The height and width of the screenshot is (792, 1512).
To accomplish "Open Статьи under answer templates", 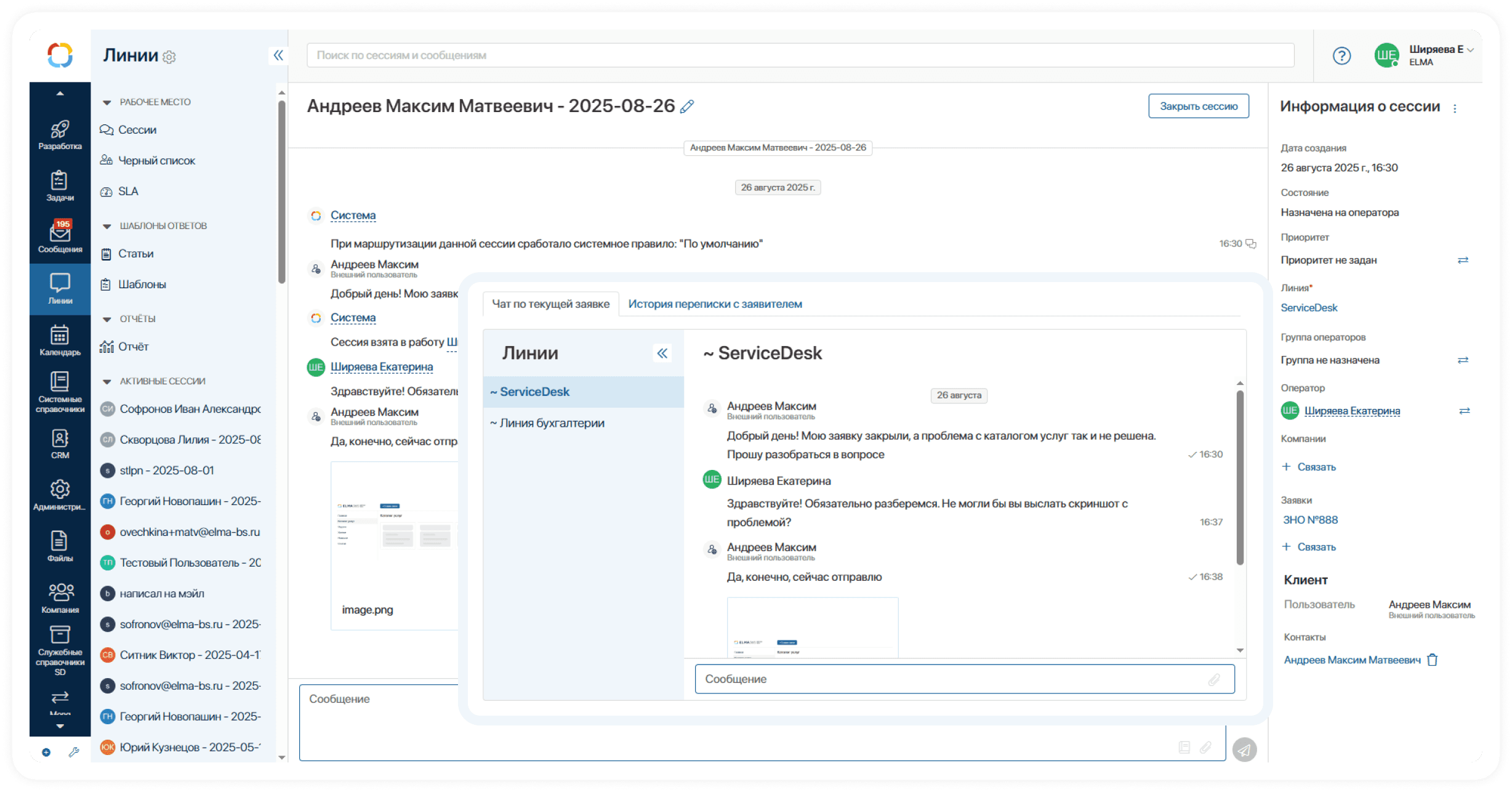I will pos(127,254).
